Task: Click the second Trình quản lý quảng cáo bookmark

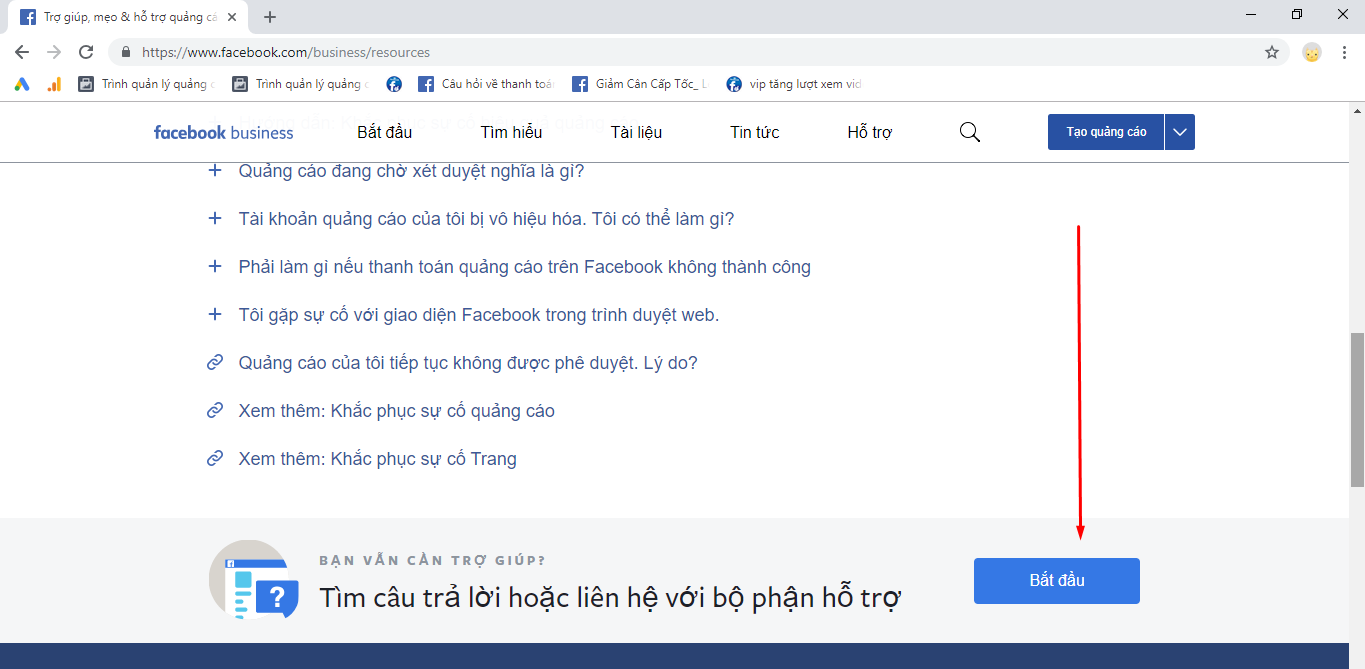Action: [x=301, y=84]
